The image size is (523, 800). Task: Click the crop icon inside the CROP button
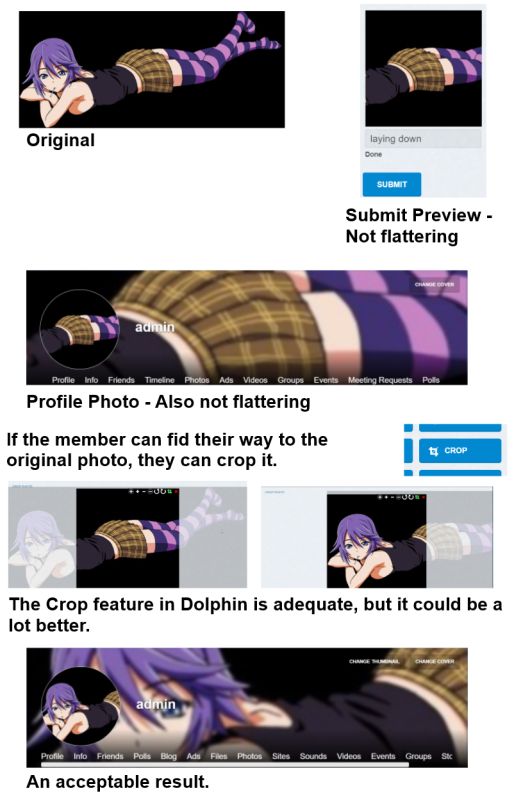434,451
